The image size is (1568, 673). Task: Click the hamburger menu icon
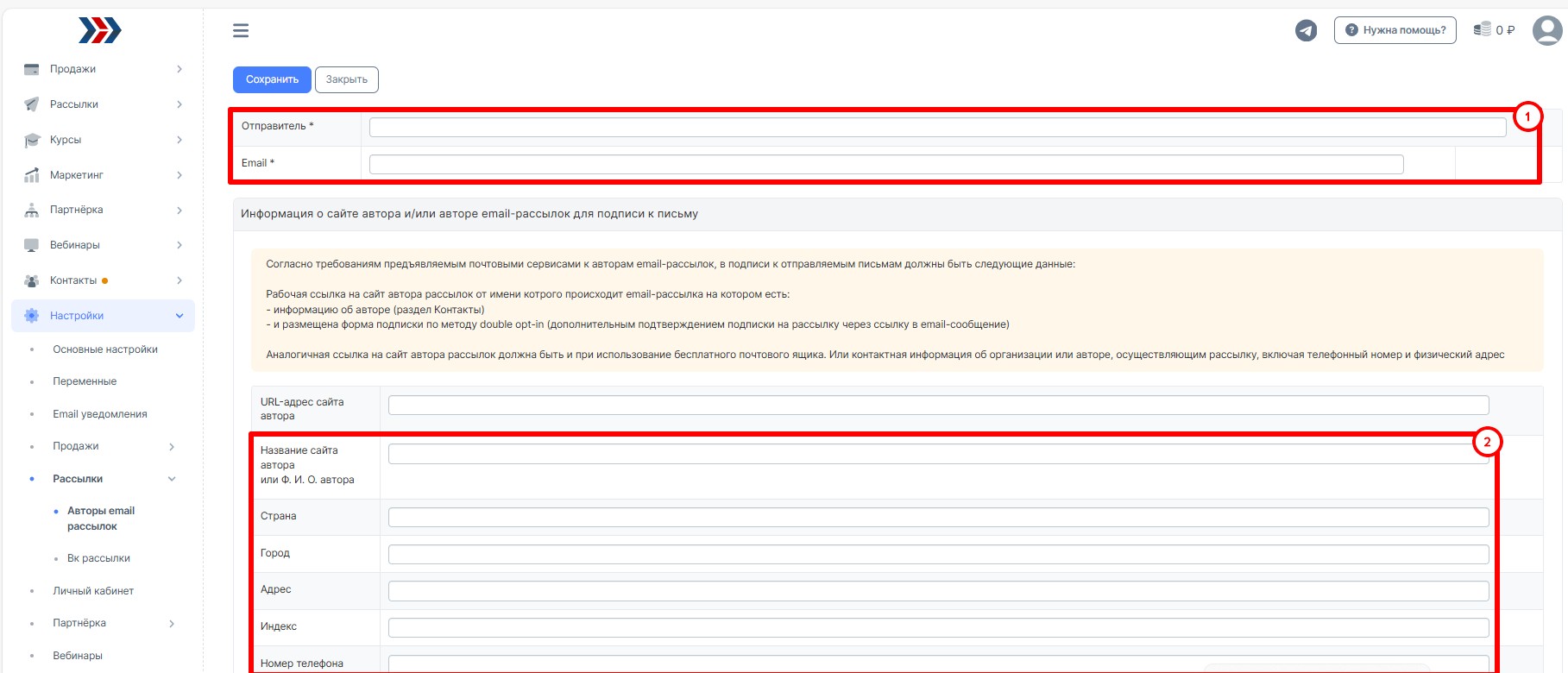[241, 31]
